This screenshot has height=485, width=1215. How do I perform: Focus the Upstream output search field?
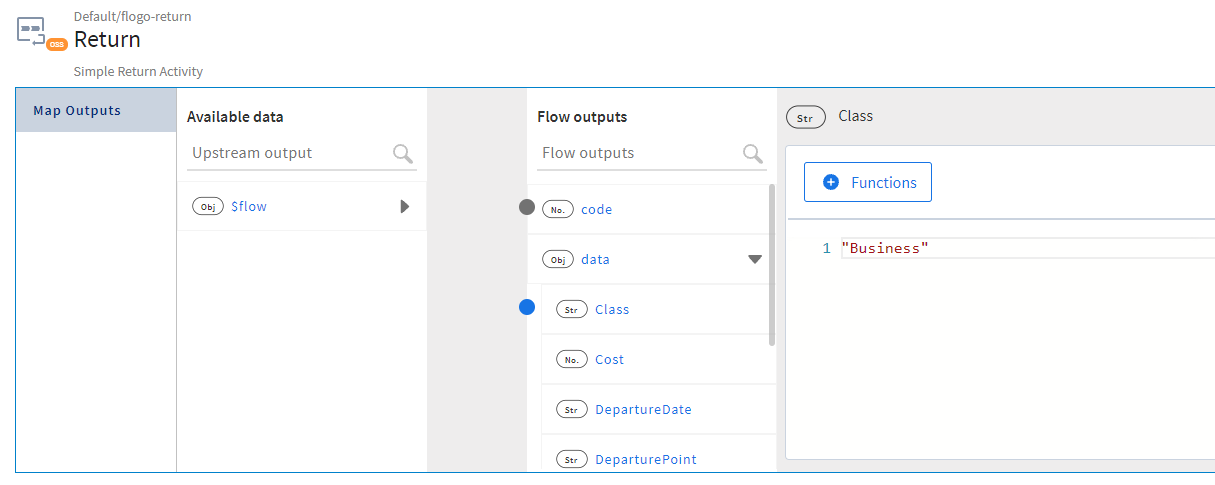pos(288,153)
